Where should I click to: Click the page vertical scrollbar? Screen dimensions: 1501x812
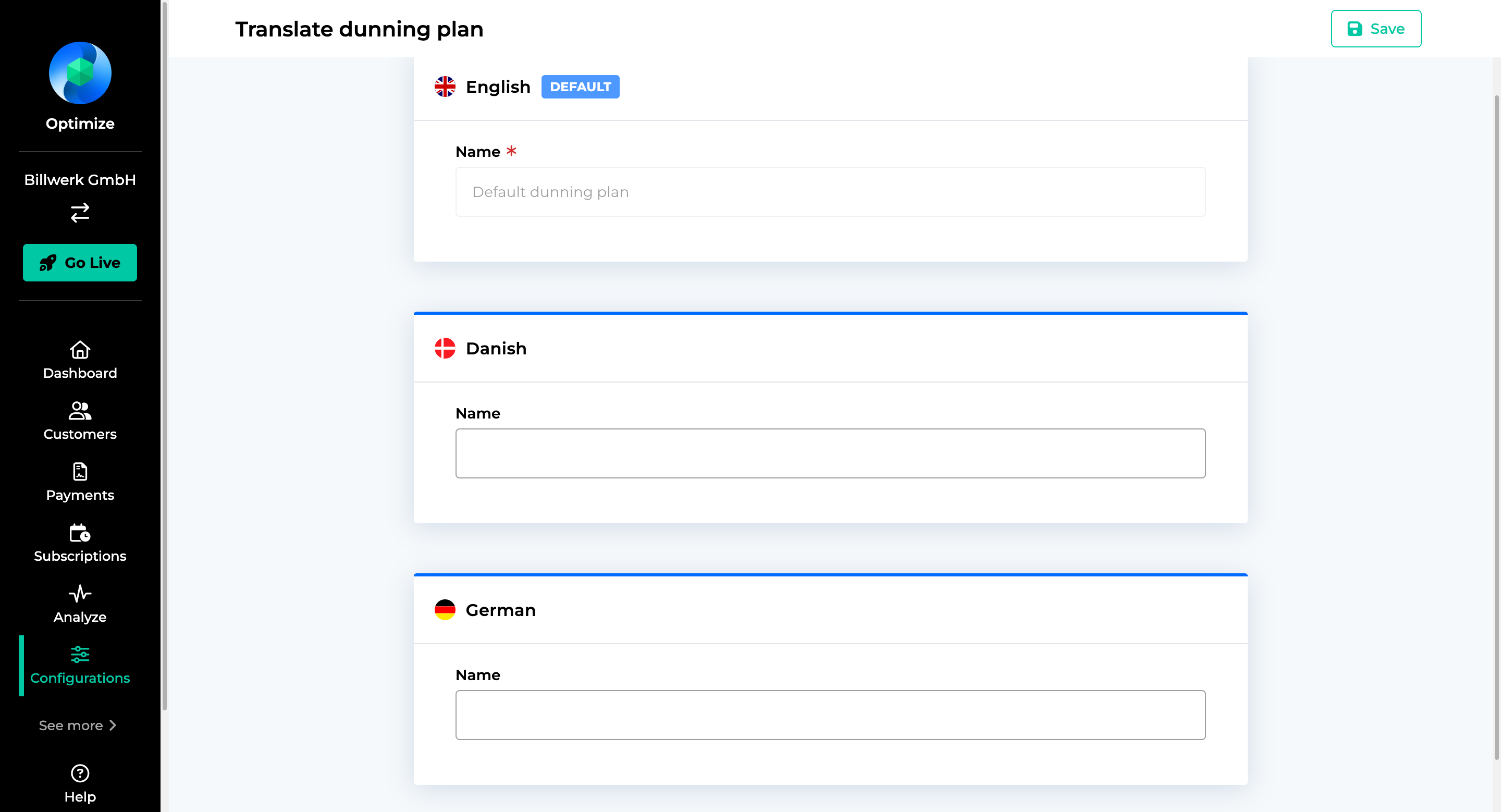[x=1496, y=428]
